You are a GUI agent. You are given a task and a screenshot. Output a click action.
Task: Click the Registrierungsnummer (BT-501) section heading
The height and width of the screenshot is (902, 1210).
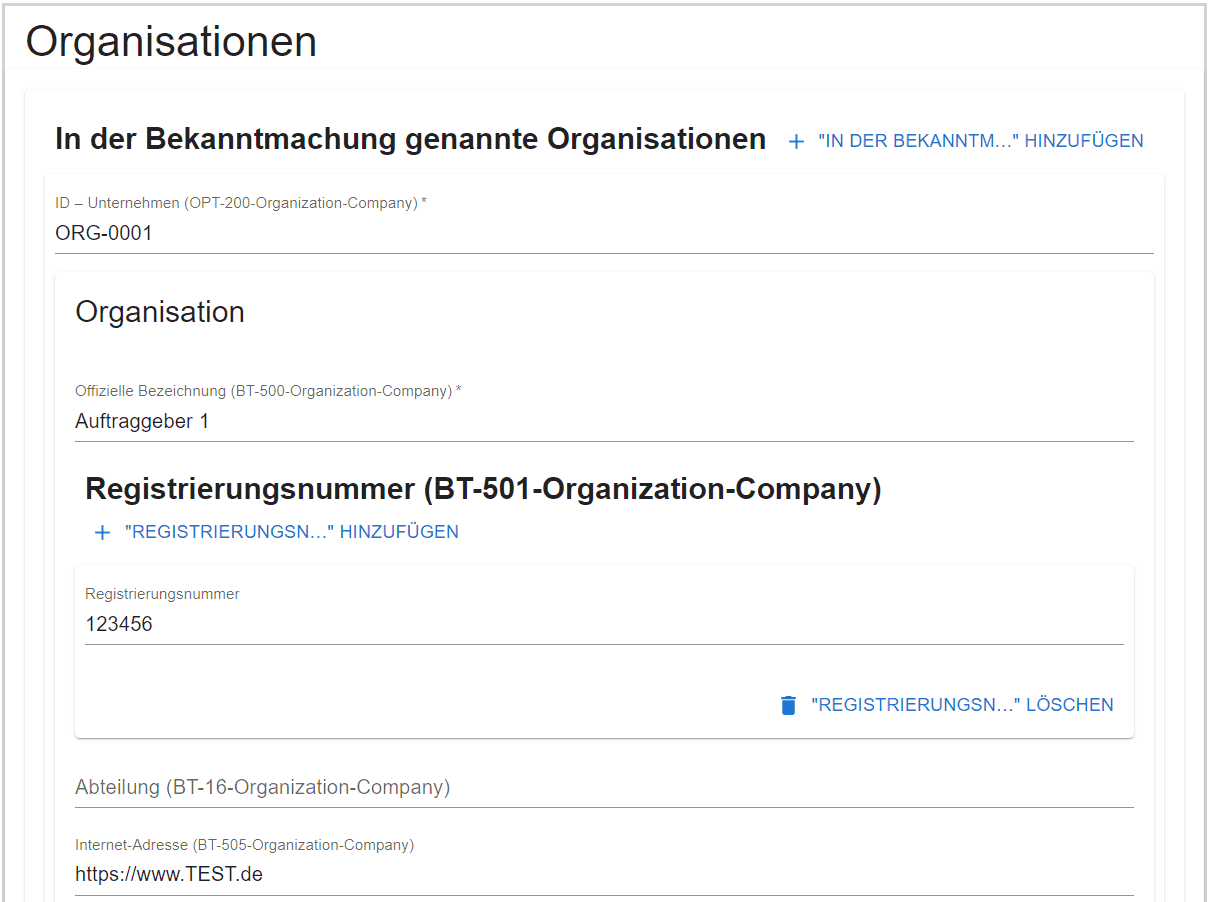[483, 490]
